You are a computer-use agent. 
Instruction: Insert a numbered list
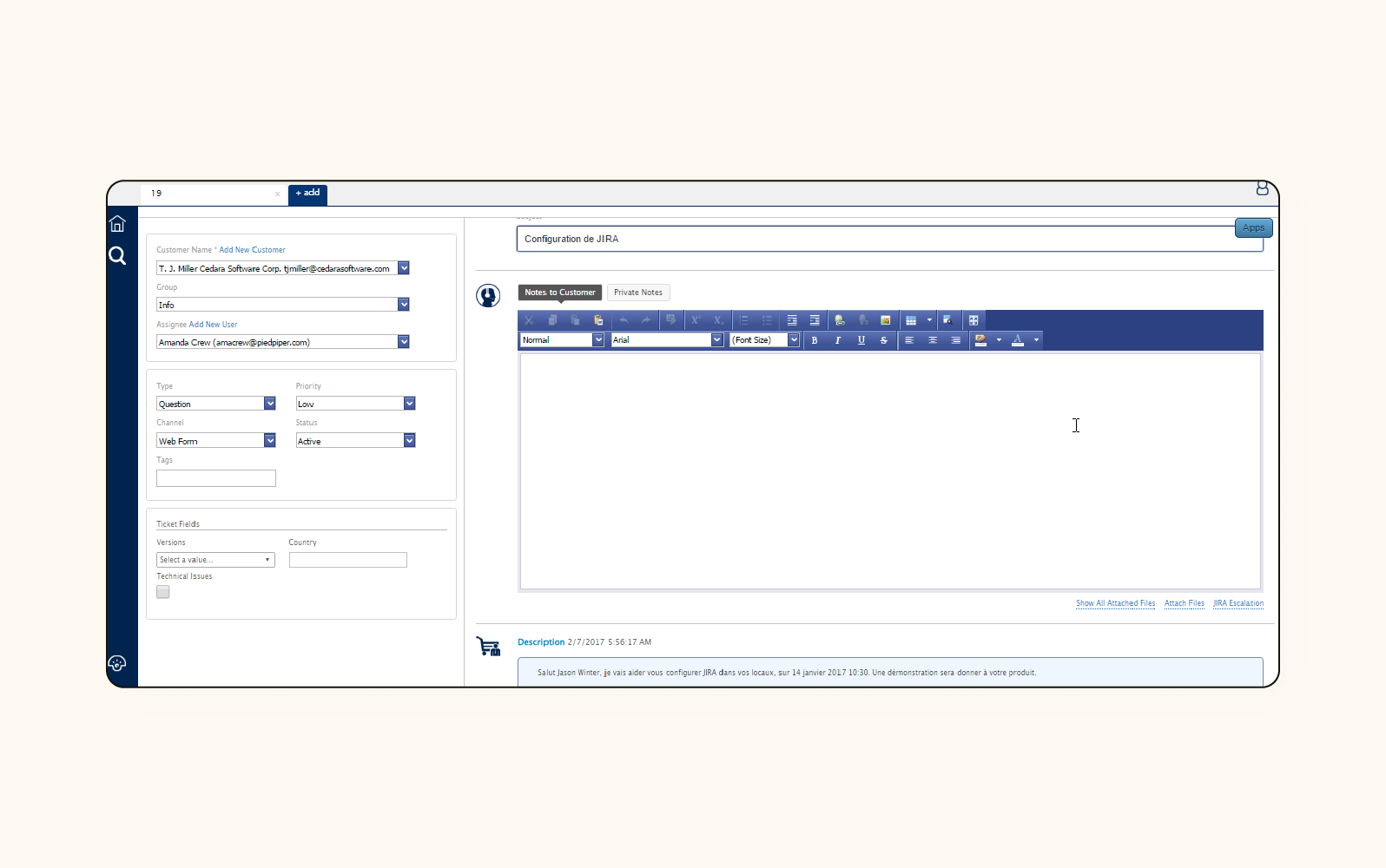pos(743,320)
